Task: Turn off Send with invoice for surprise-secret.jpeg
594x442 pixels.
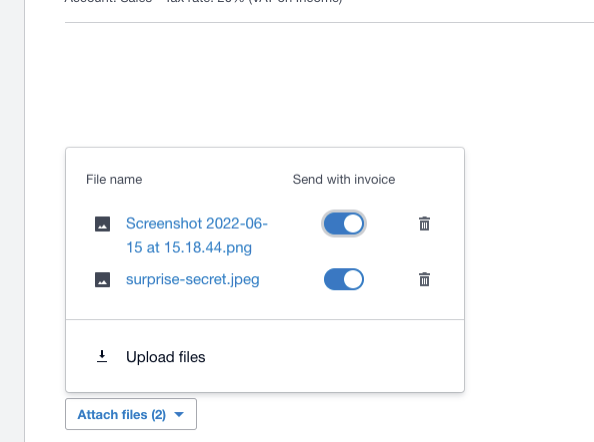Action: pos(344,280)
